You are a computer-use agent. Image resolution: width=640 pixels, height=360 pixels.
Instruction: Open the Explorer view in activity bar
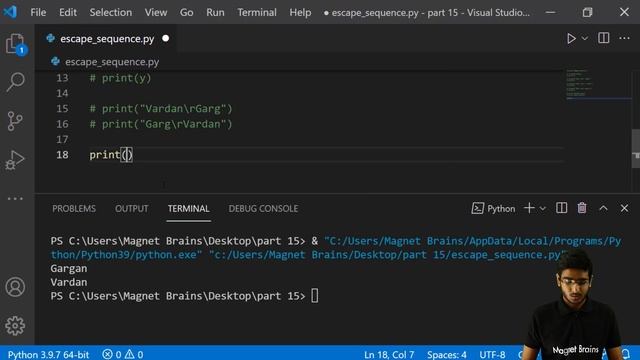point(16,44)
